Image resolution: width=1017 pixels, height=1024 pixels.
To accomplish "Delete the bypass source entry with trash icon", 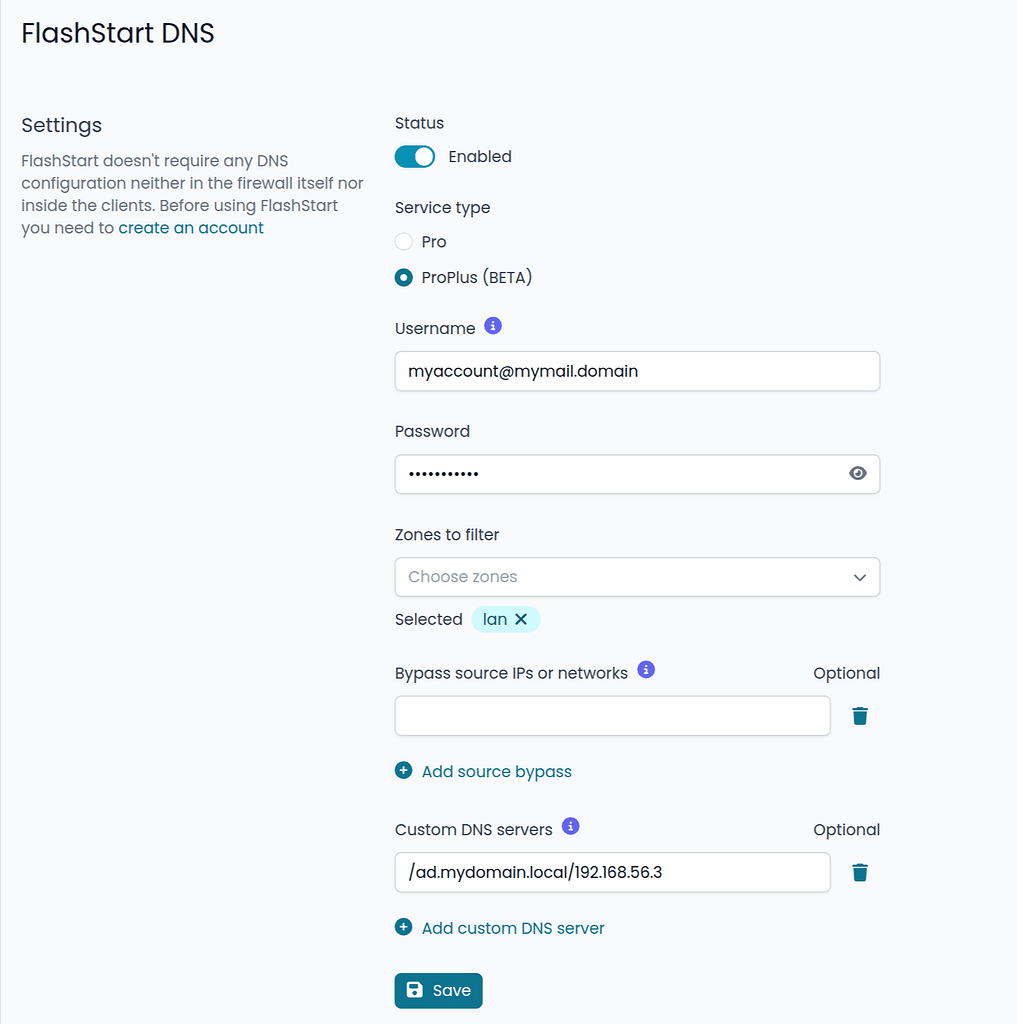I will (x=859, y=715).
